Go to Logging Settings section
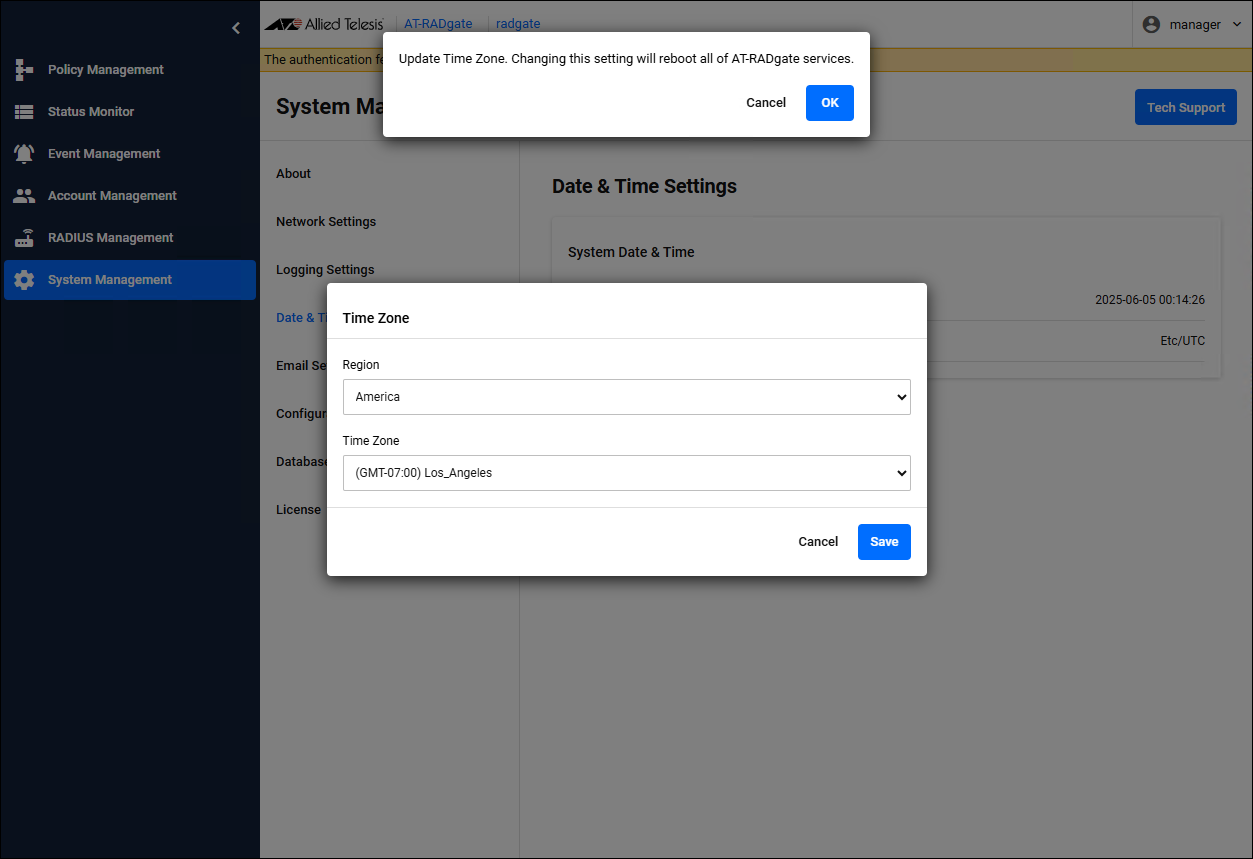The height and width of the screenshot is (859, 1253). (325, 270)
